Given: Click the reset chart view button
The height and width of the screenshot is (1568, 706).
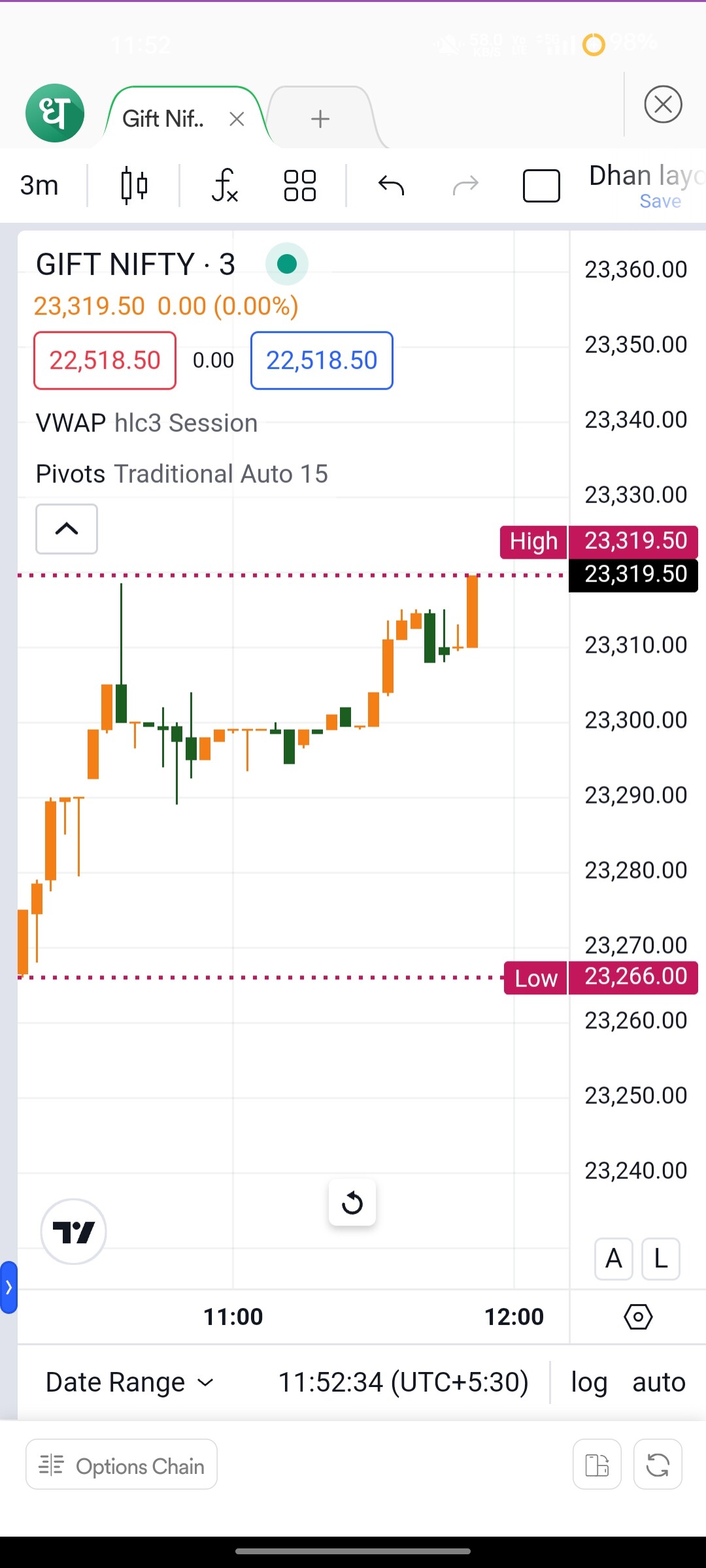Looking at the screenshot, I should pyautogui.click(x=352, y=1202).
